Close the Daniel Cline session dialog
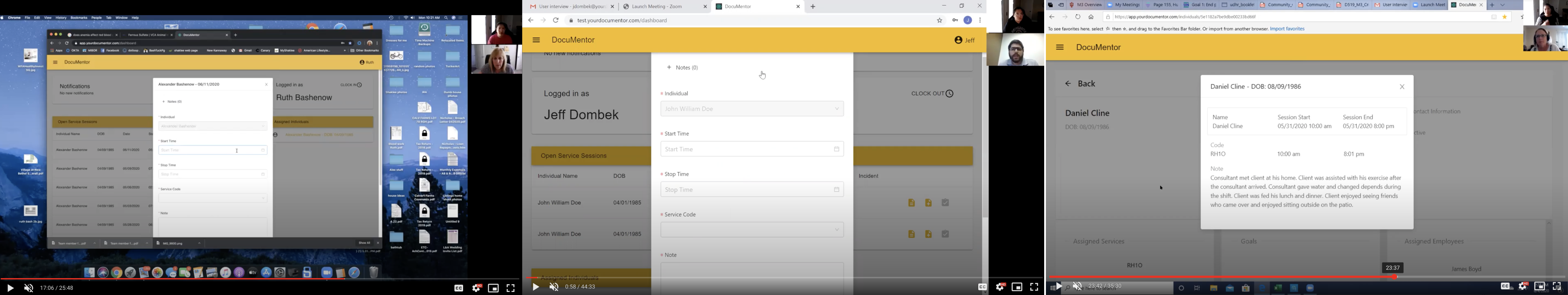The image size is (1568, 295). [1402, 87]
